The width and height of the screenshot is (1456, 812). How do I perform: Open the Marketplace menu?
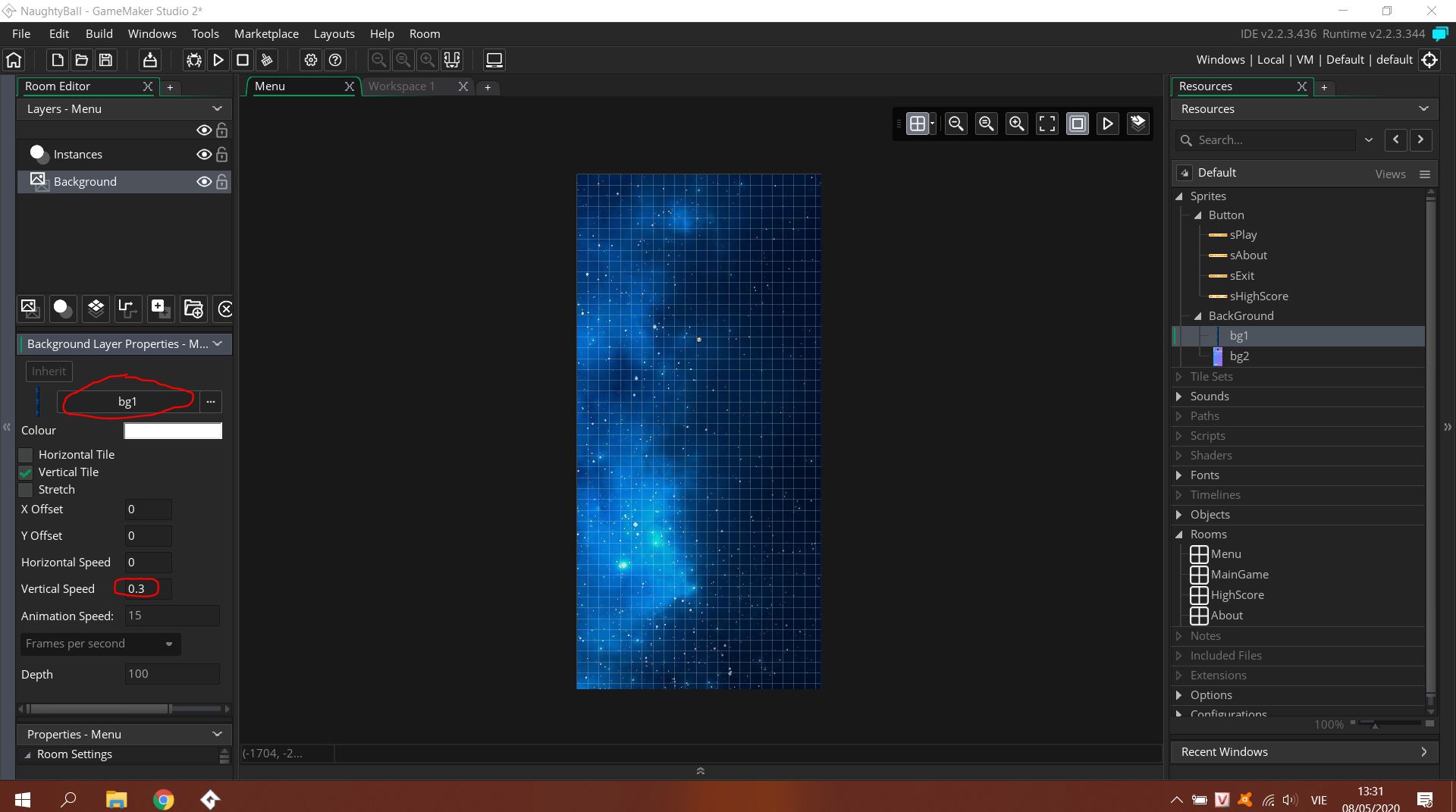(266, 34)
